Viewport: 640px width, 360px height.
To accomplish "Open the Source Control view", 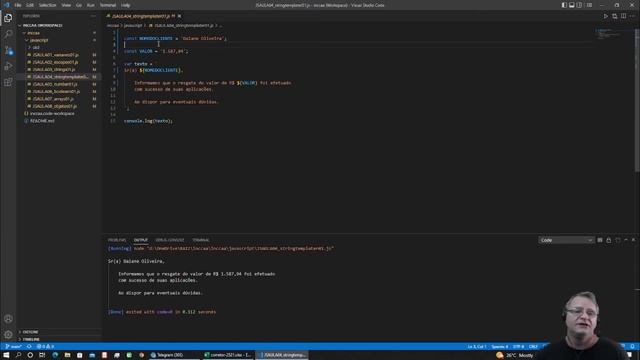I will click(8, 50).
